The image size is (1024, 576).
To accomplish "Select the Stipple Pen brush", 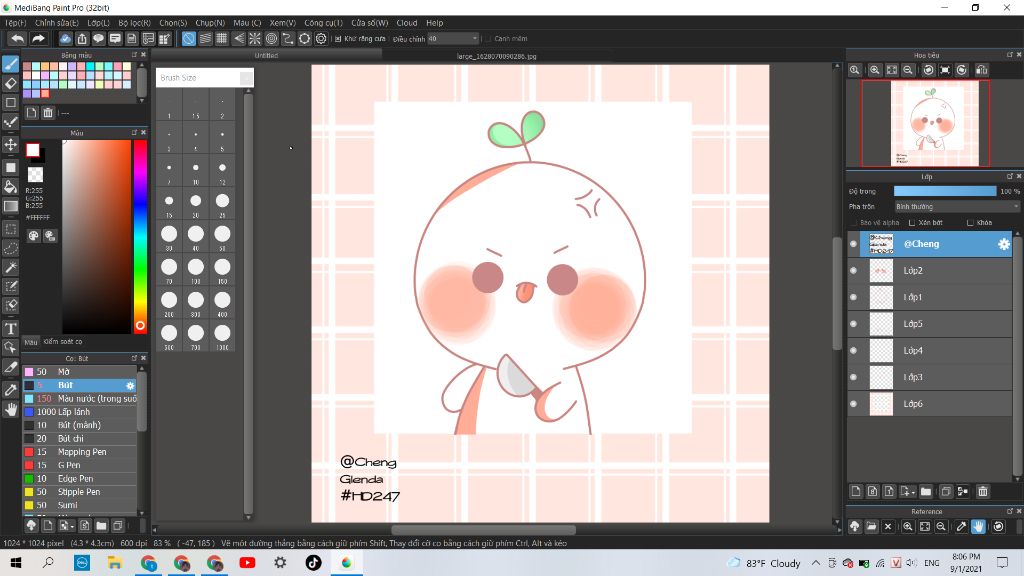I will (x=80, y=492).
